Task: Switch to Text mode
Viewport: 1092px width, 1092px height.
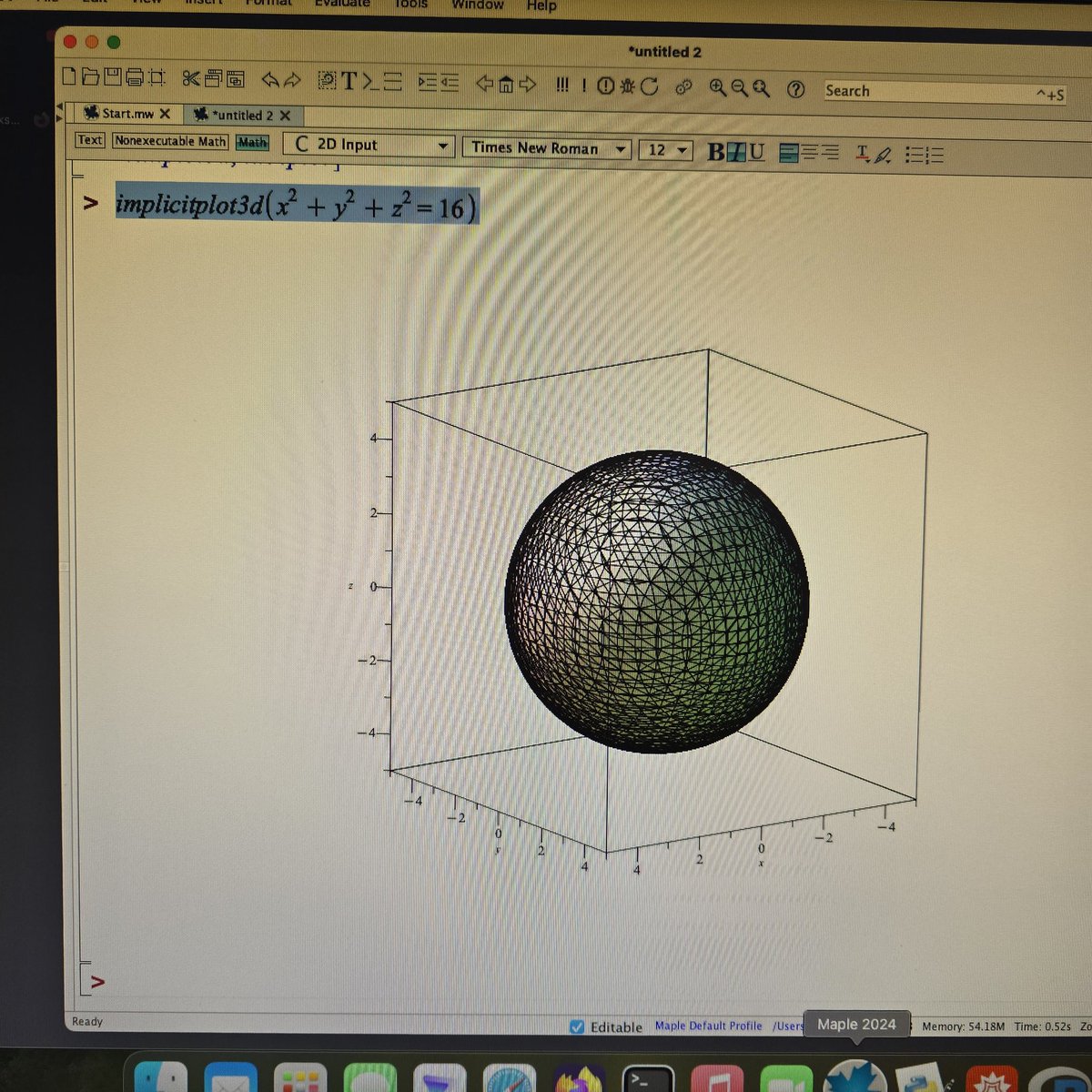Action: (89, 139)
